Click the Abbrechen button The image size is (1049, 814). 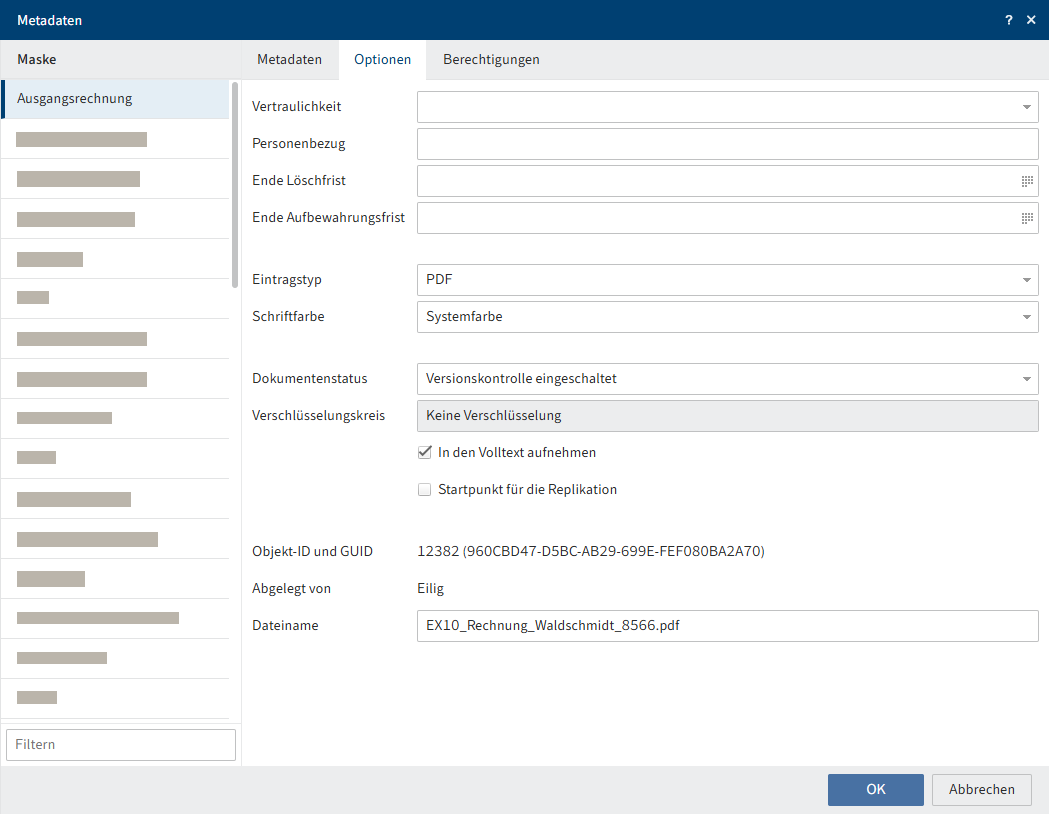pos(981,789)
